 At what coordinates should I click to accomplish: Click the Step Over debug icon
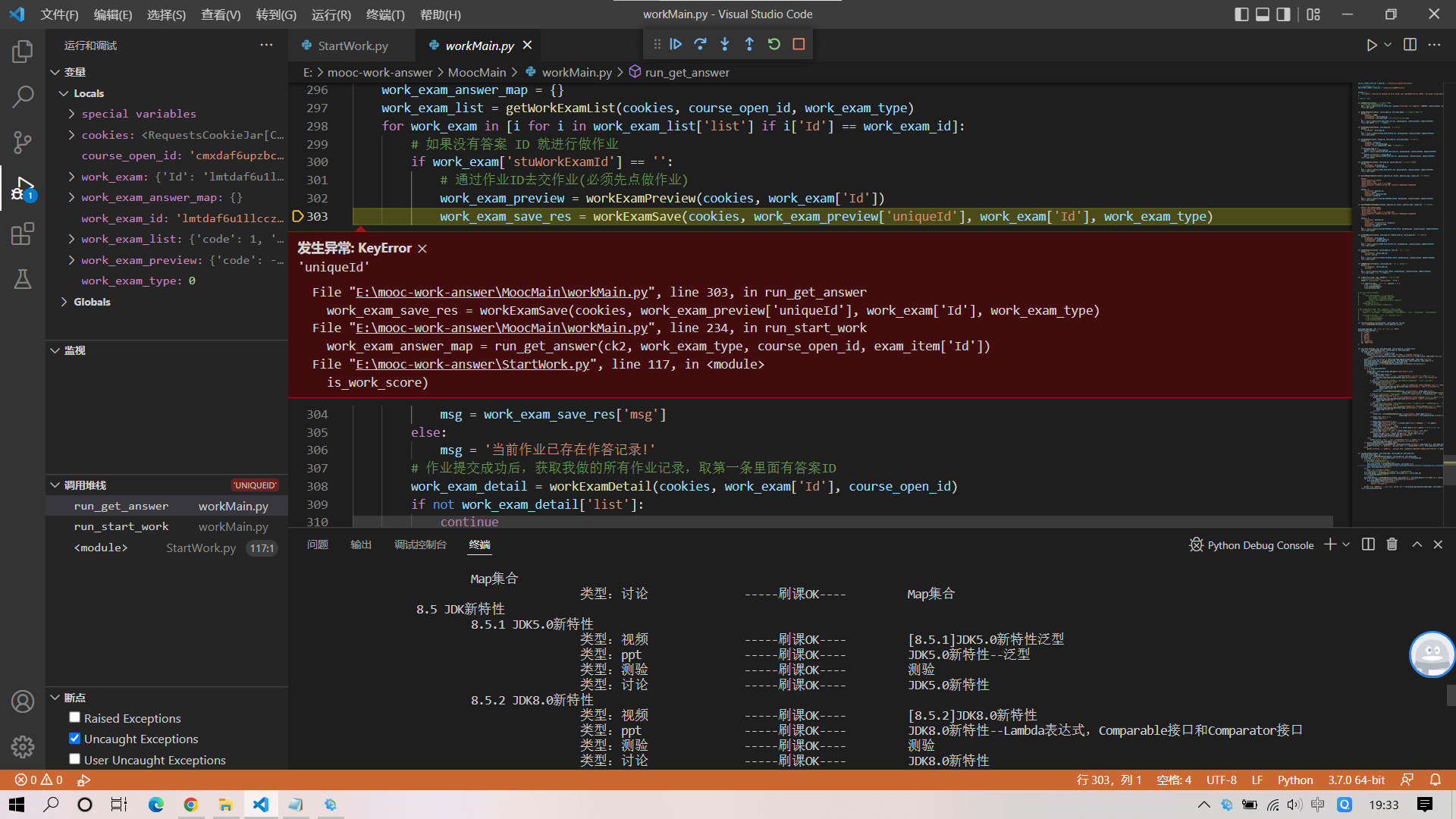(x=700, y=44)
